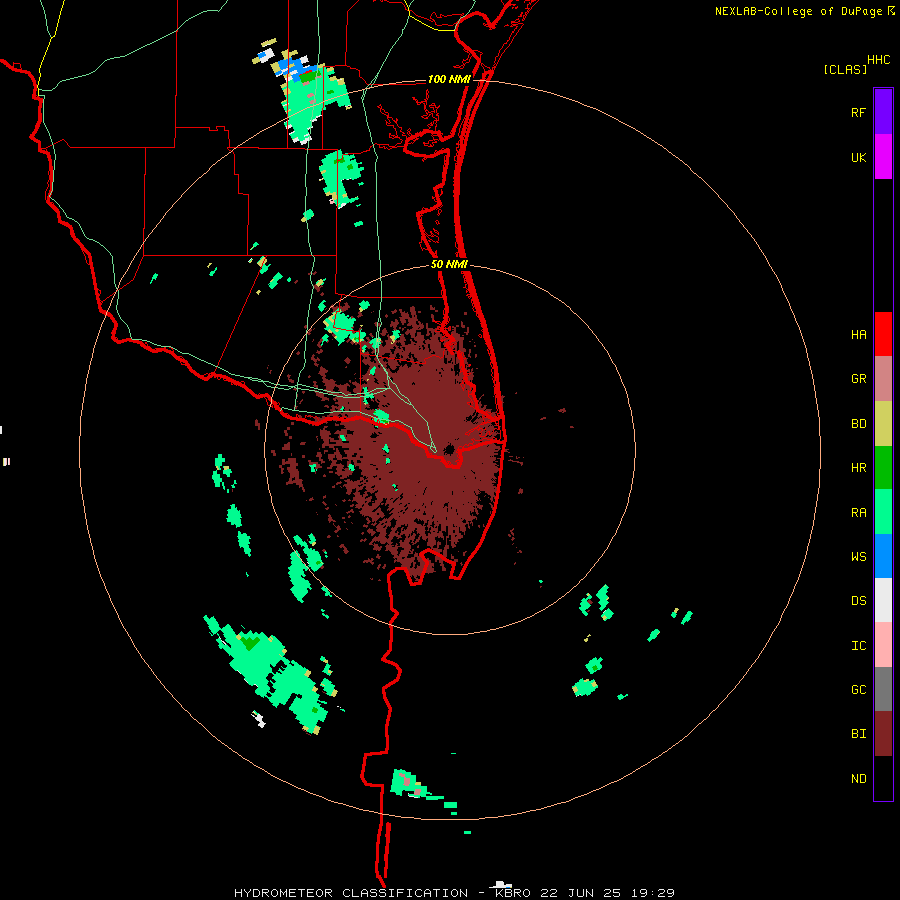Click the "RA" legend label
900x900 pixels.
[x=858, y=513]
